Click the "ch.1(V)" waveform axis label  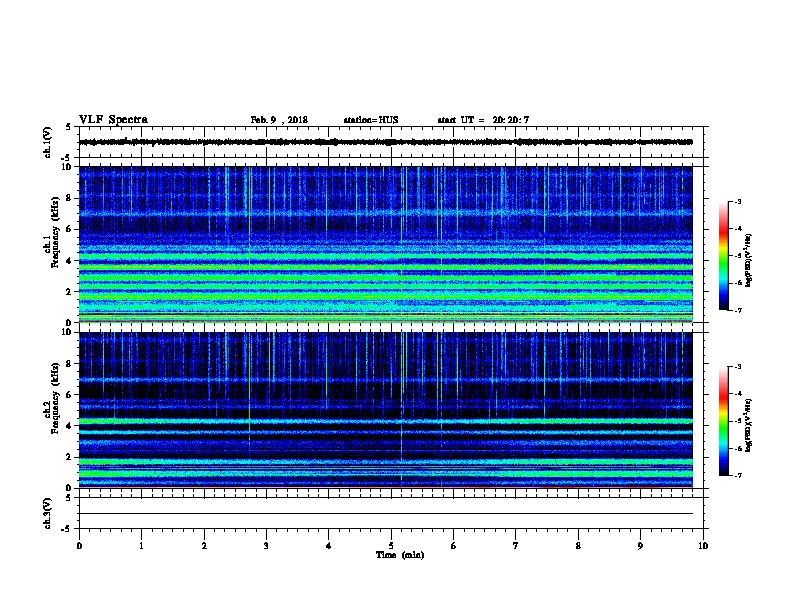[47, 142]
